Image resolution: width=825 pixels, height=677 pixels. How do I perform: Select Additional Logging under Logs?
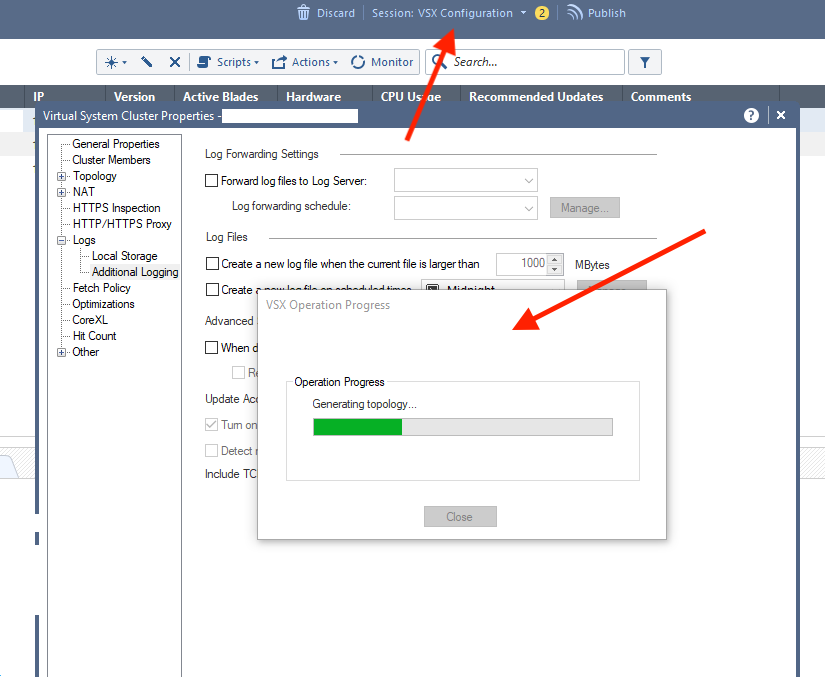(135, 272)
